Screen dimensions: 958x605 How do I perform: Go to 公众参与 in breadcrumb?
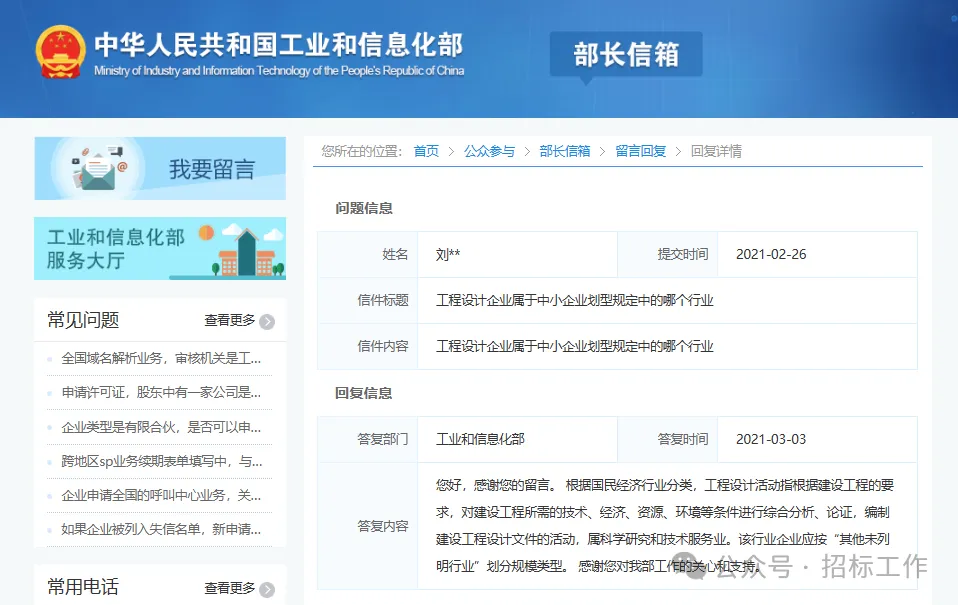click(489, 151)
